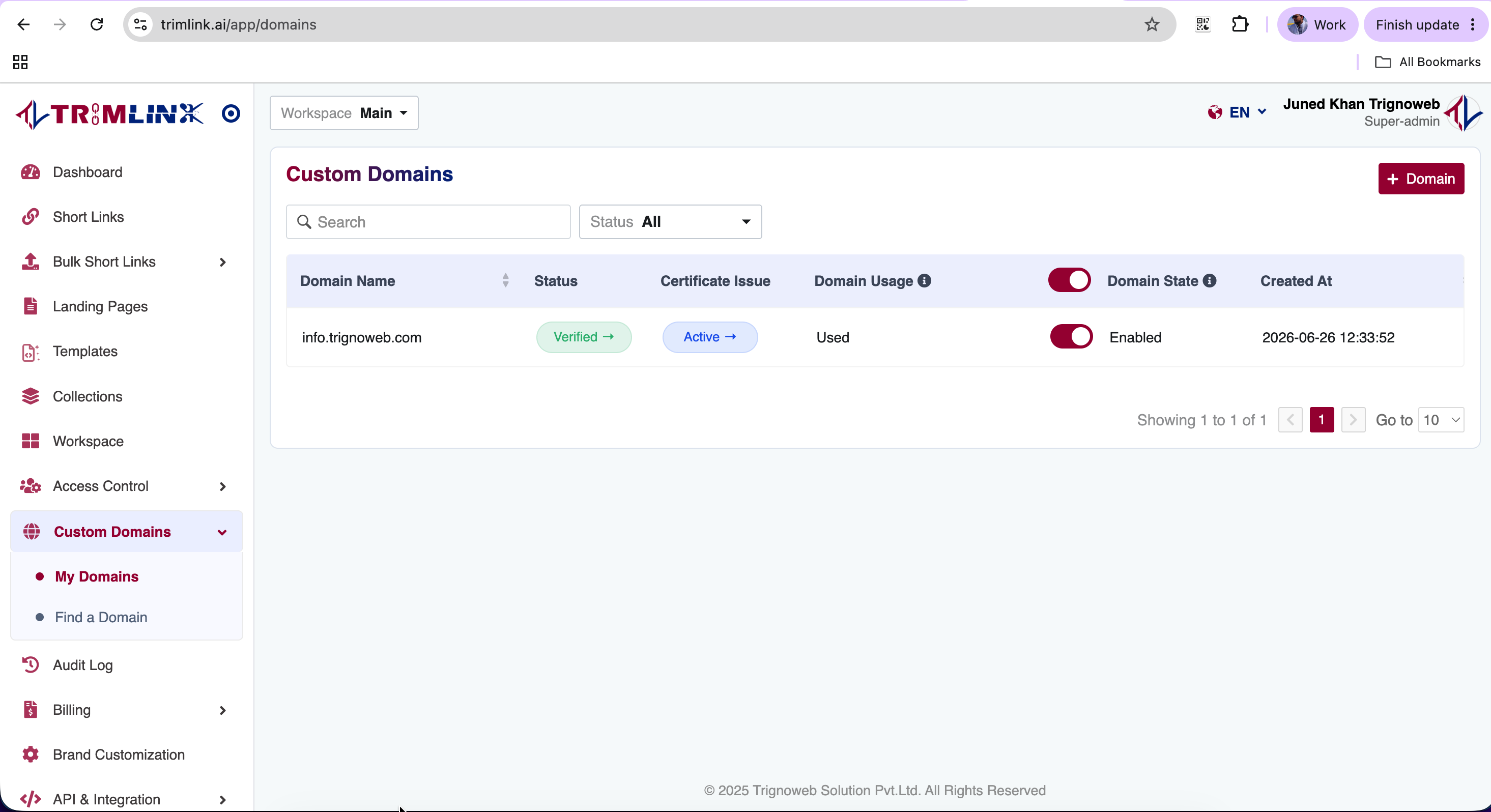Viewport: 1491px width, 812px height.
Task: Open the page size 10 dropdown
Action: point(1441,420)
